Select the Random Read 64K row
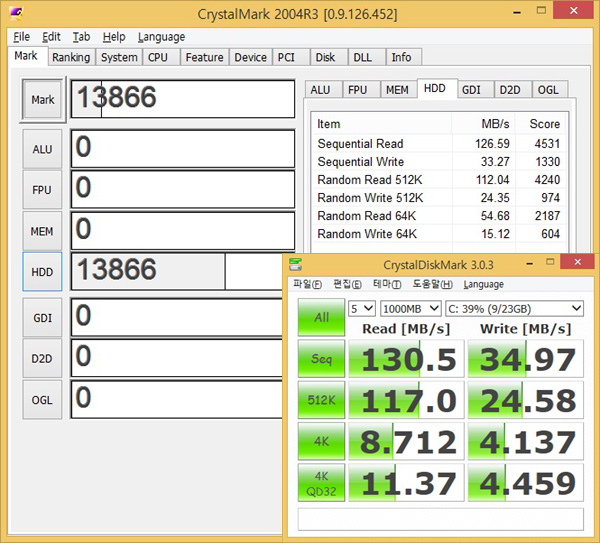Viewport: 600px width, 543px height. (x=439, y=215)
